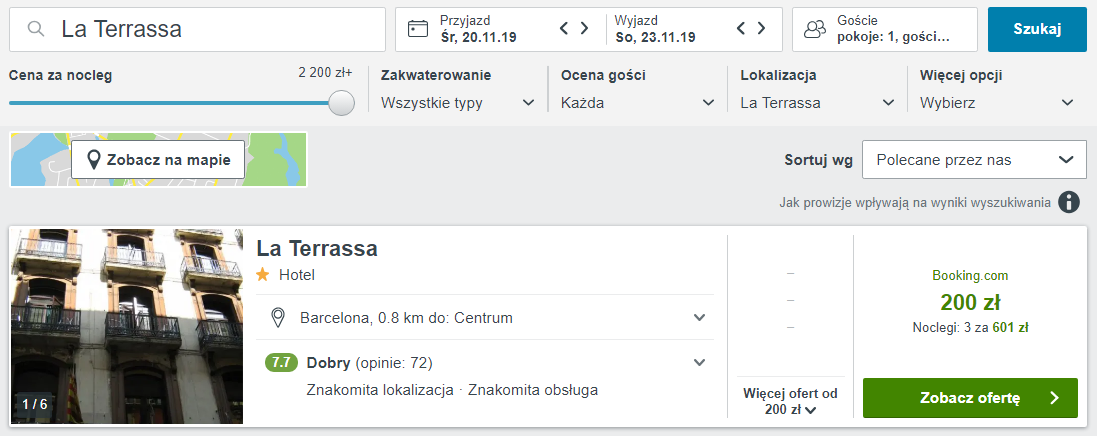Screen dimensions: 1097x436
Task: Click the arrival calendar icon
Action: 418,29
